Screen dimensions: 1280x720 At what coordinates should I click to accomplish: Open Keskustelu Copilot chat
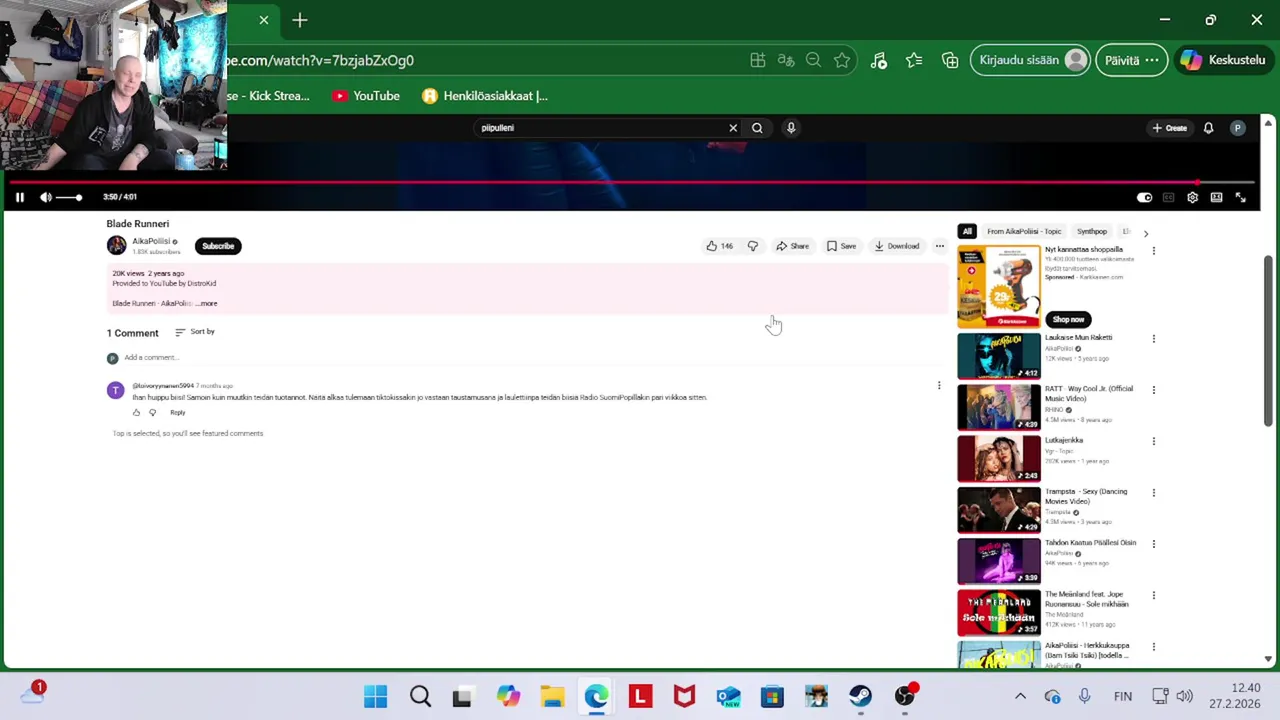coord(1224,60)
